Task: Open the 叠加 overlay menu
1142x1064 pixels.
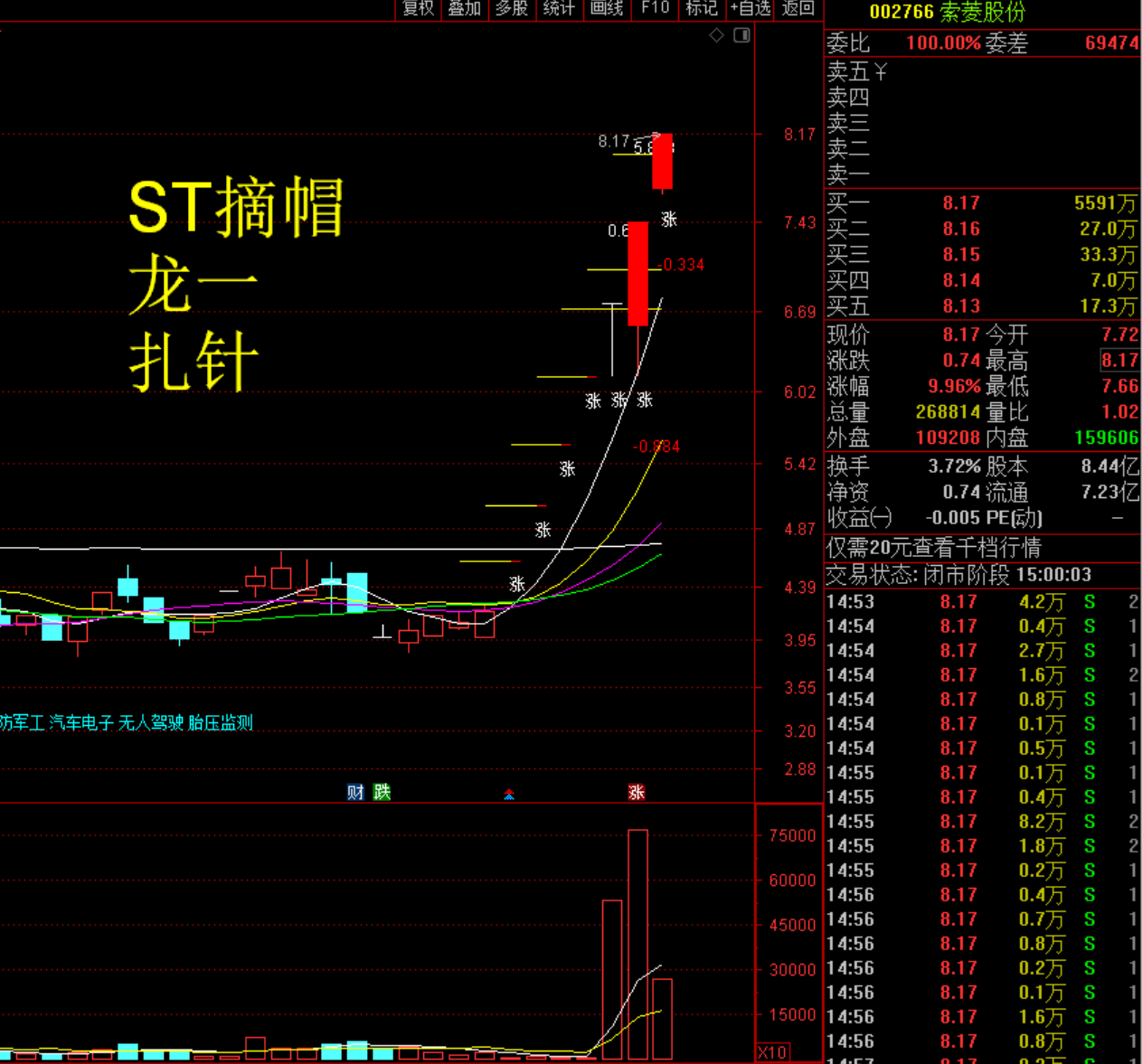Action: pyautogui.click(x=465, y=9)
